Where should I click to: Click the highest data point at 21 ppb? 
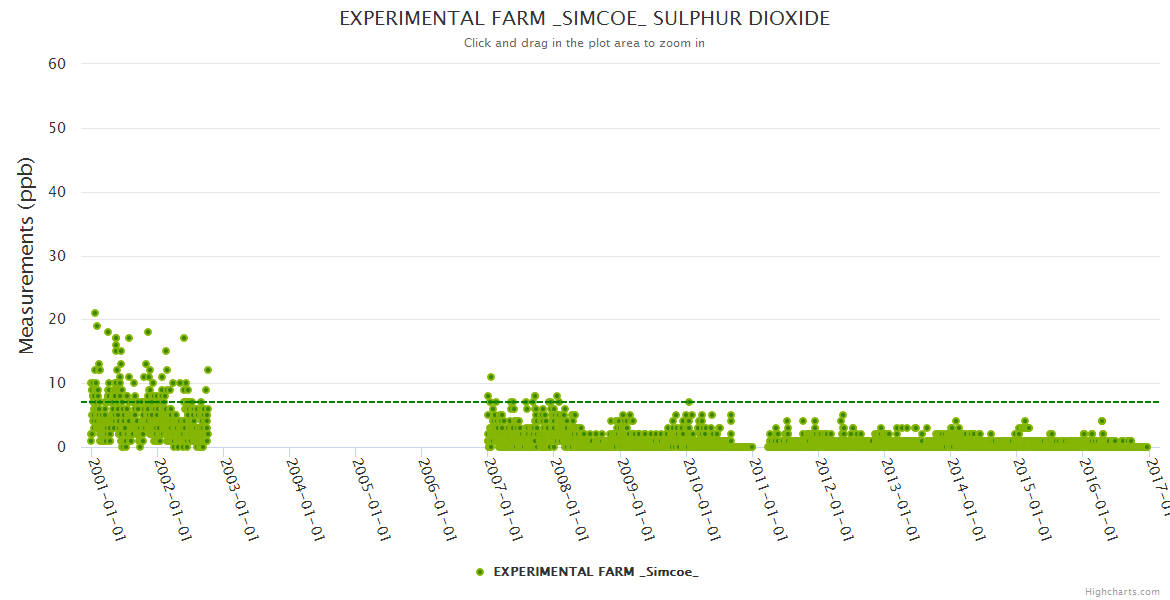coord(95,313)
